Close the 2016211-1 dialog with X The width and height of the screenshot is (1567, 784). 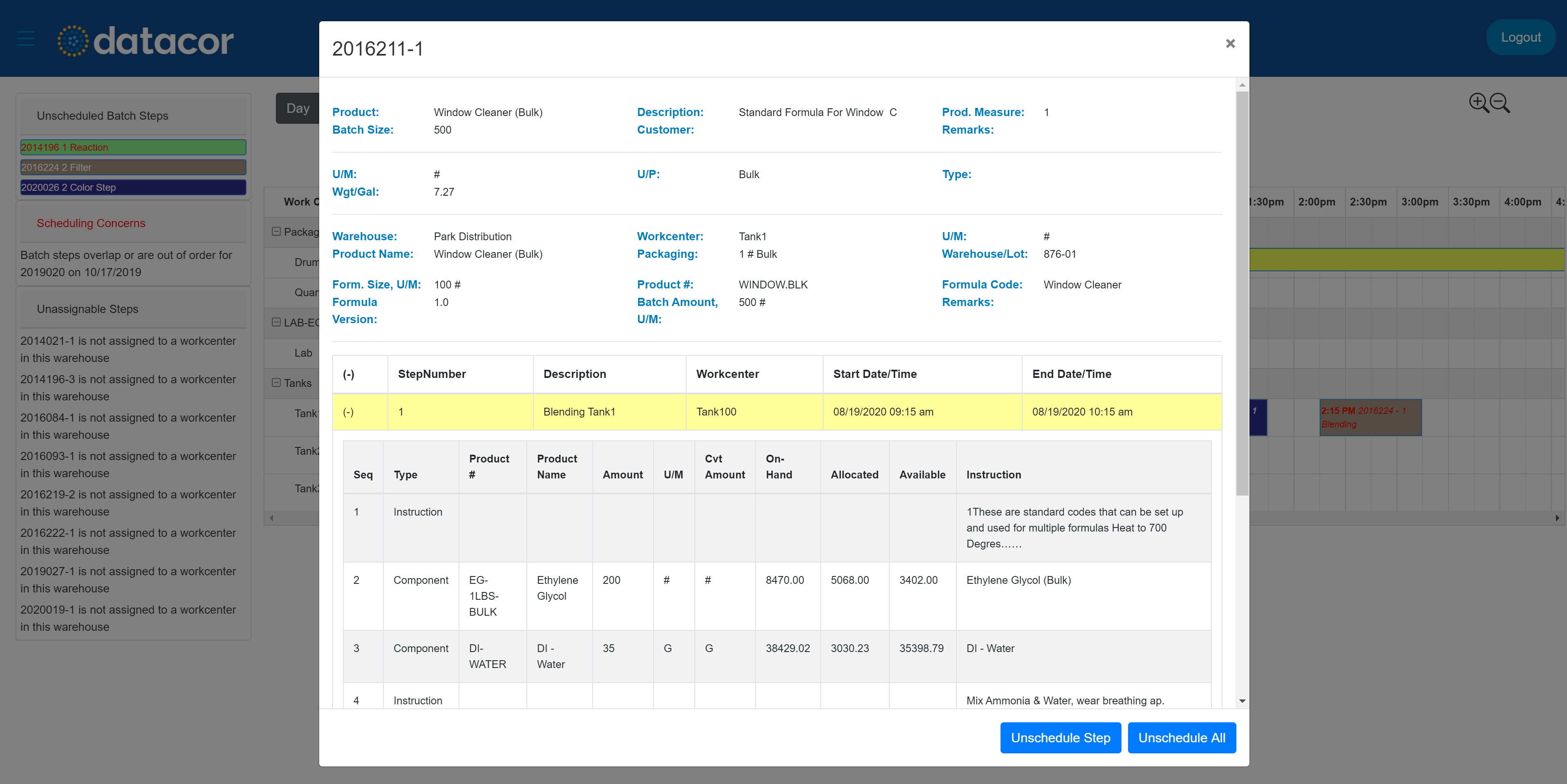(1230, 44)
